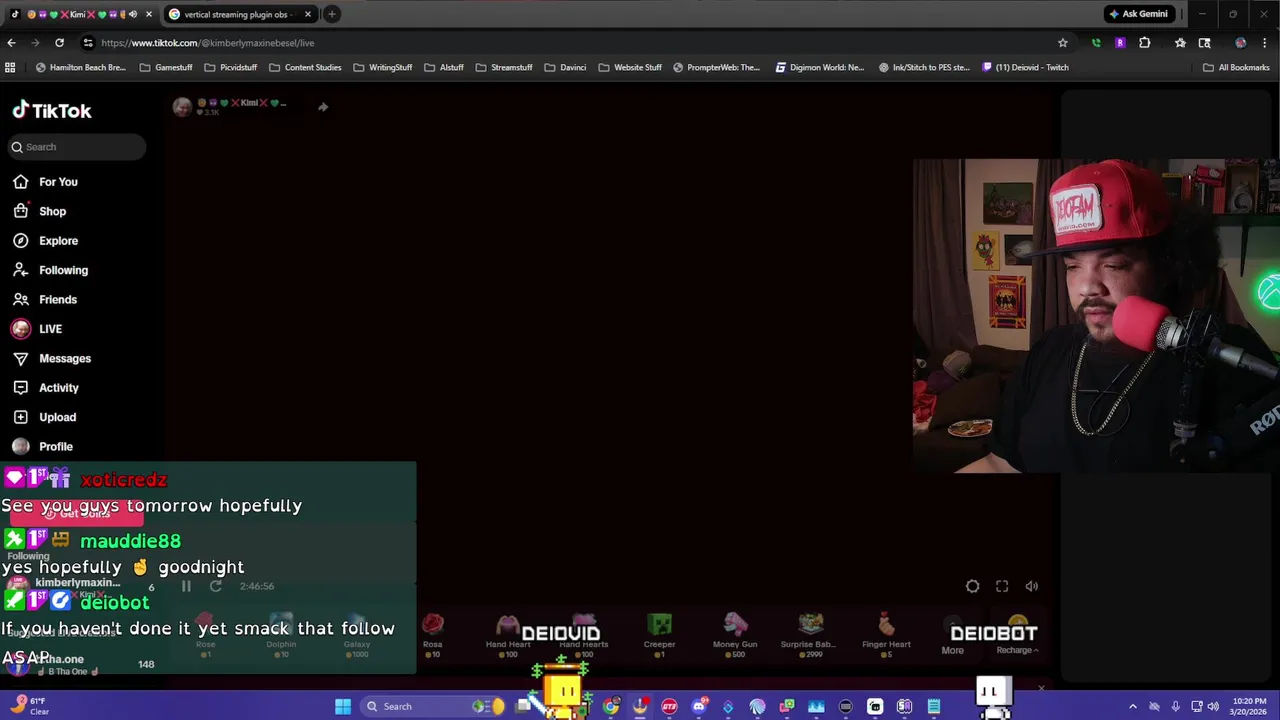Open the green phone browser extension
This screenshot has height=720, width=1280.
1096,43
